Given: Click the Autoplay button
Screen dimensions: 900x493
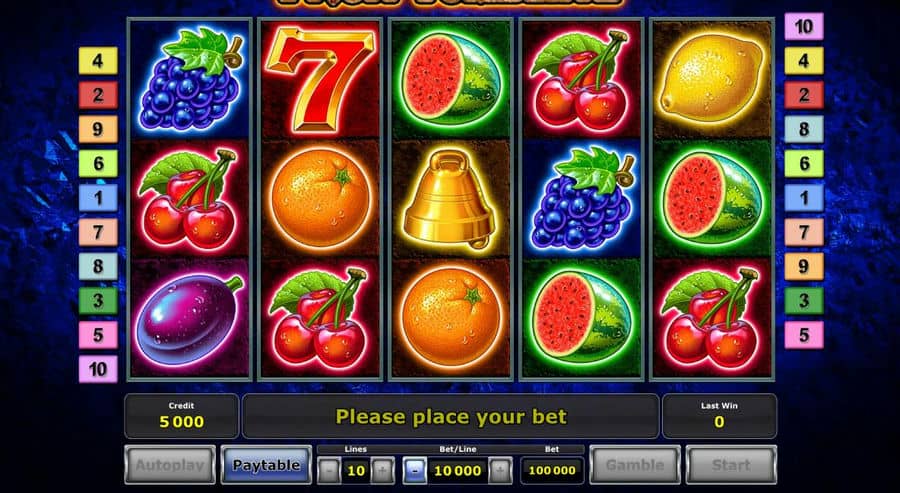Looking at the screenshot, I should coord(170,465).
